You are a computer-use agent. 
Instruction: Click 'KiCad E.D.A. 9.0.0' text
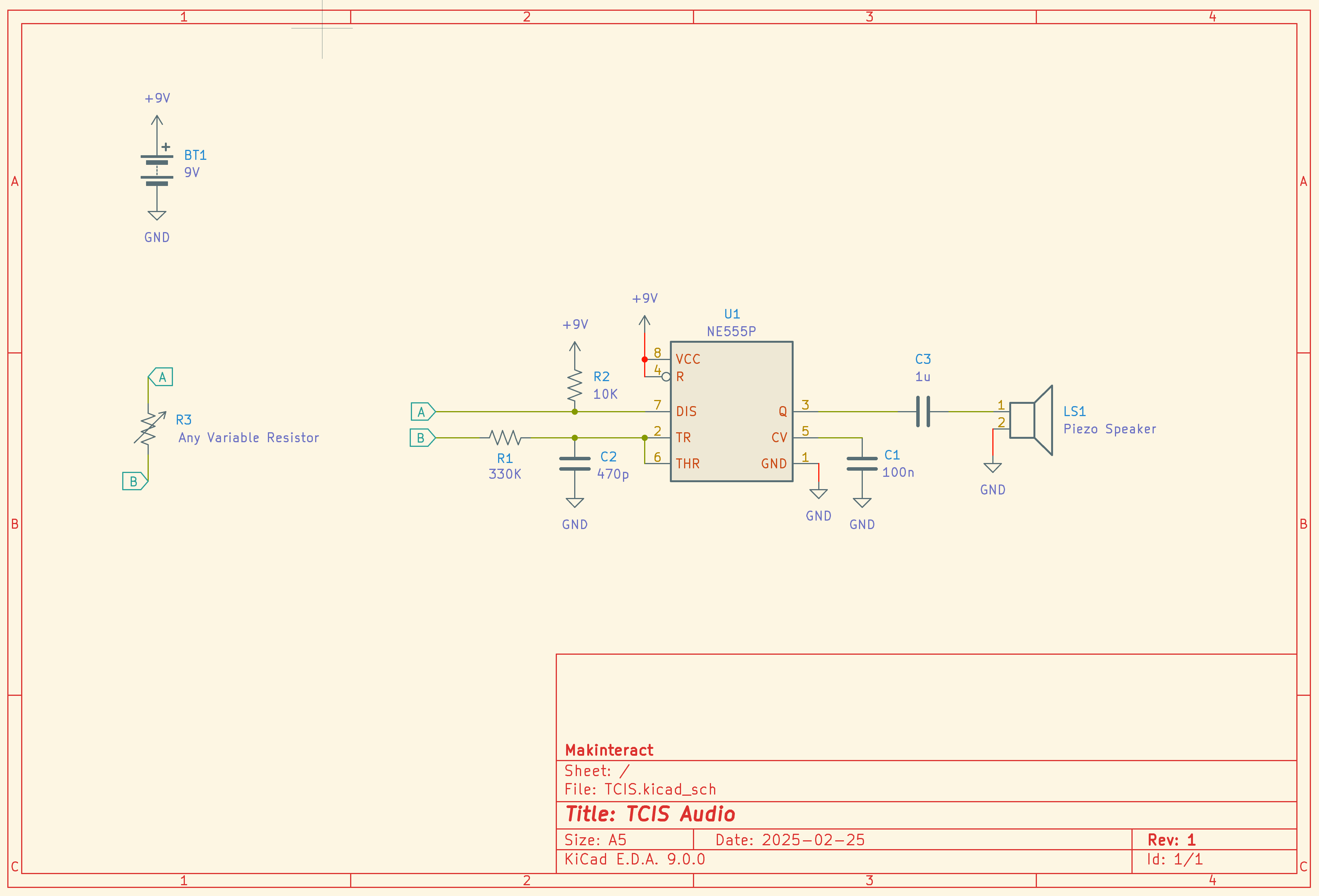pos(635,859)
